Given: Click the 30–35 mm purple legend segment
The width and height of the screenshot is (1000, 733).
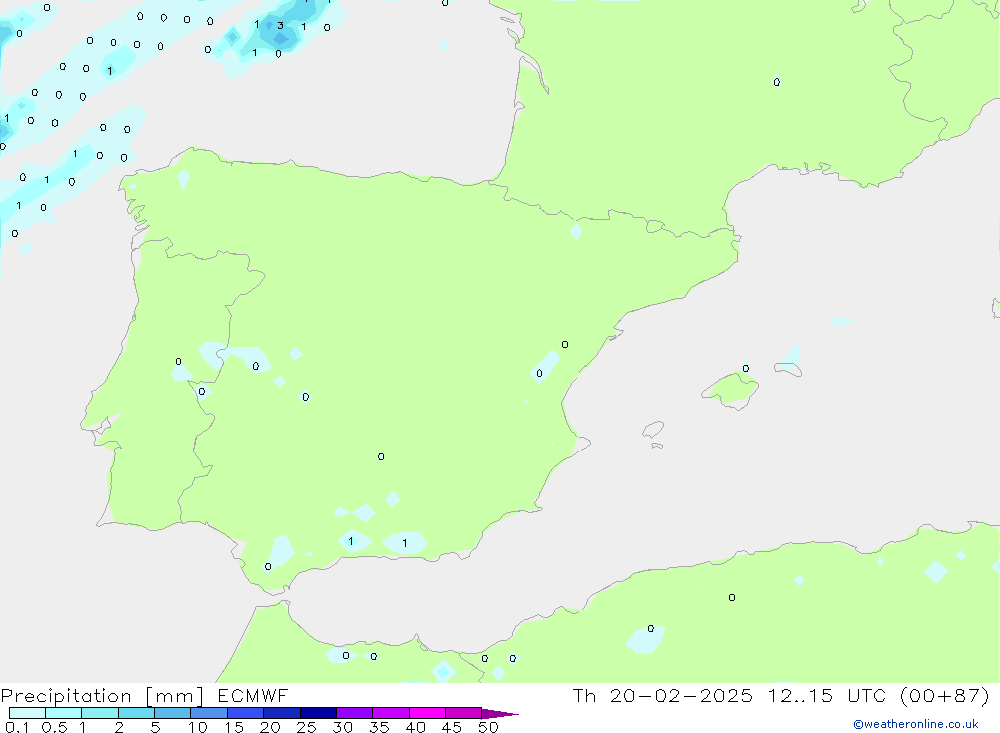Looking at the screenshot, I should (354, 713).
